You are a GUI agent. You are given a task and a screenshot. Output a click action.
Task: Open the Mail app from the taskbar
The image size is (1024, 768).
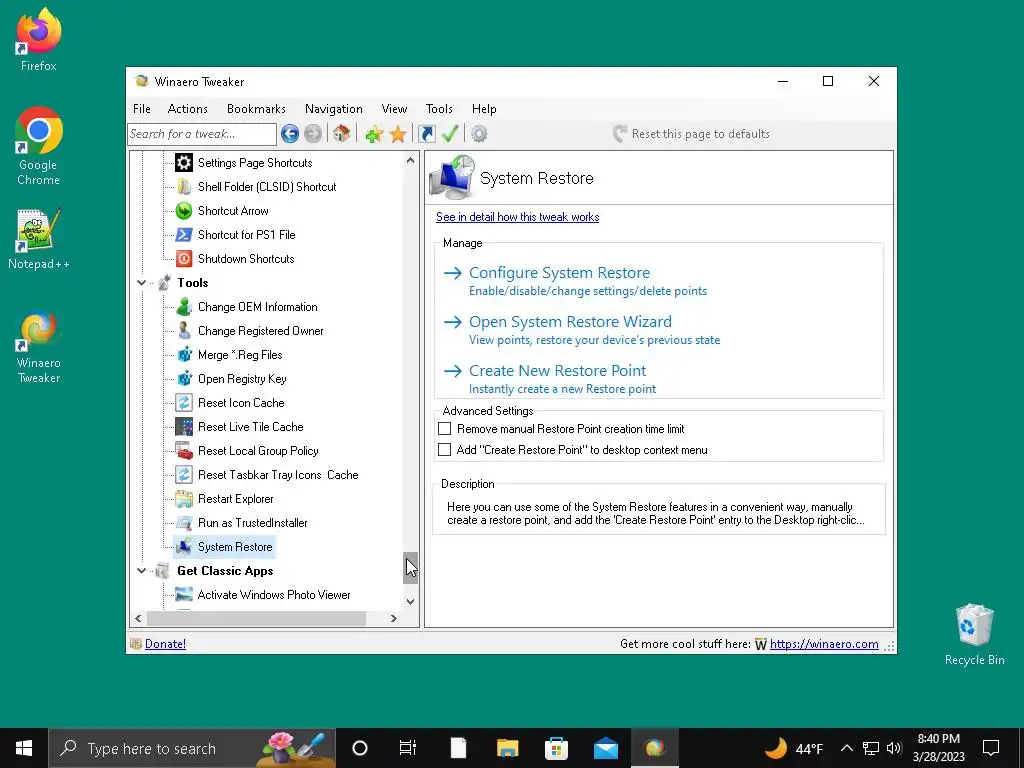605,748
